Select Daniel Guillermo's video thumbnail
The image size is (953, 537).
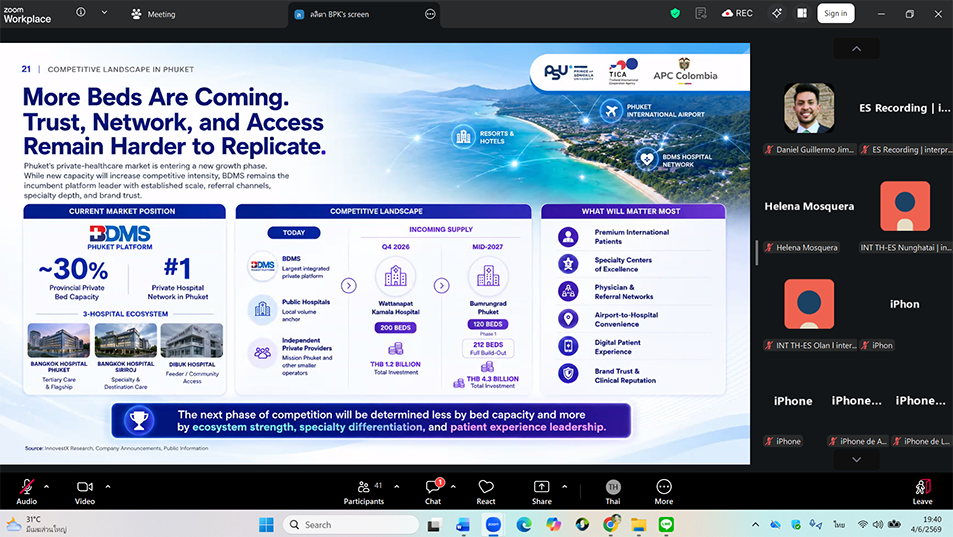pyautogui.click(x=808, y=108)
